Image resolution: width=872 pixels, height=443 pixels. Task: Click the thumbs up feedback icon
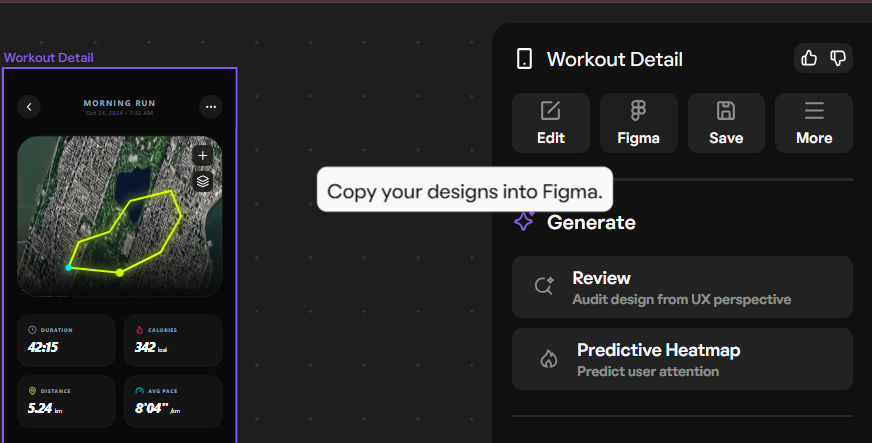tap(809, 58)
